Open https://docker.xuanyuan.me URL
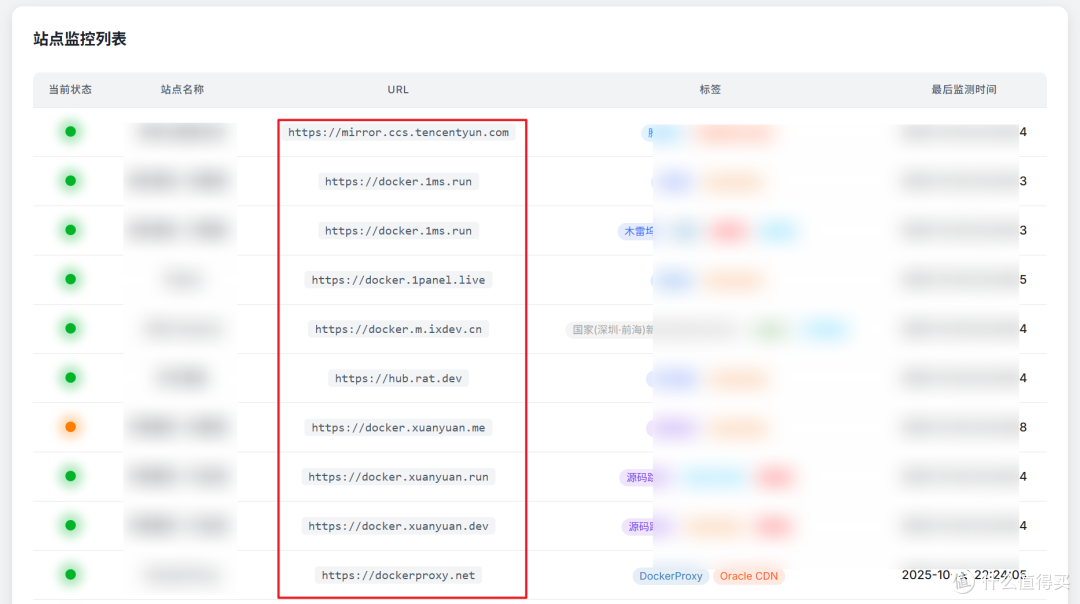Viewport: 1080px width, 604px height. [x=398, y=428]
